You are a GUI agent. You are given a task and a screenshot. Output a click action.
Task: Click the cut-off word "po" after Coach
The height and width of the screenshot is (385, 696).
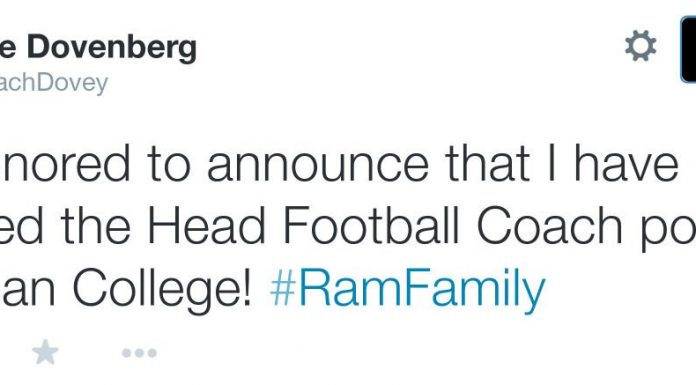coord(668,230)
